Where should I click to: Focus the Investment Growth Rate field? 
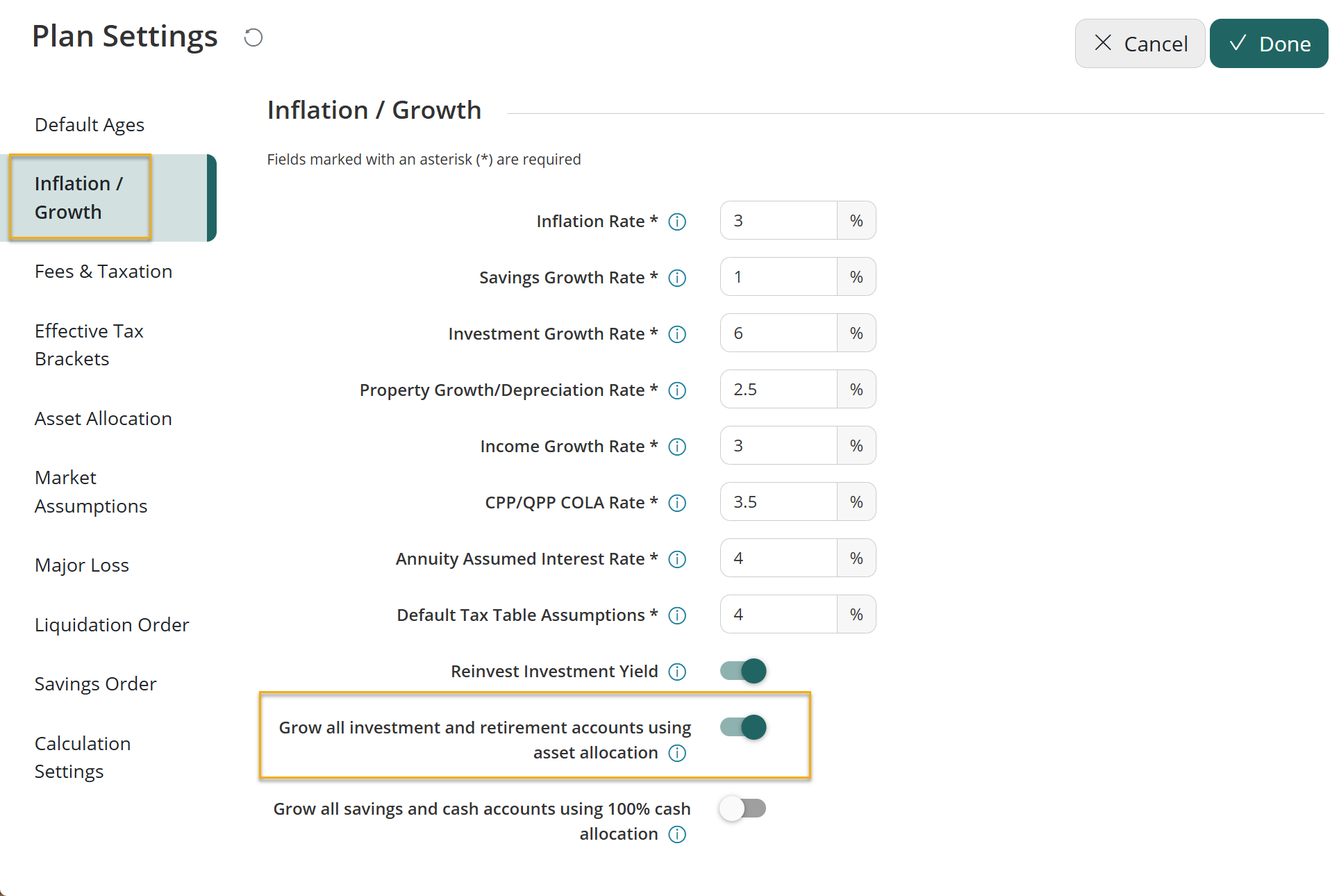coord(779,333)
